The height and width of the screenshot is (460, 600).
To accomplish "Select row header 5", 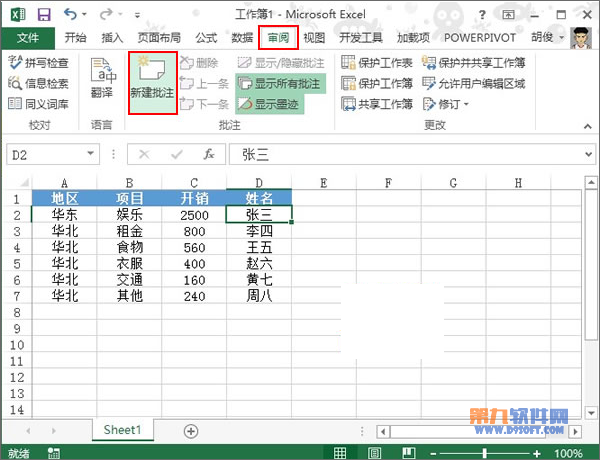I will pyautogui.click(x=17, y=264).
